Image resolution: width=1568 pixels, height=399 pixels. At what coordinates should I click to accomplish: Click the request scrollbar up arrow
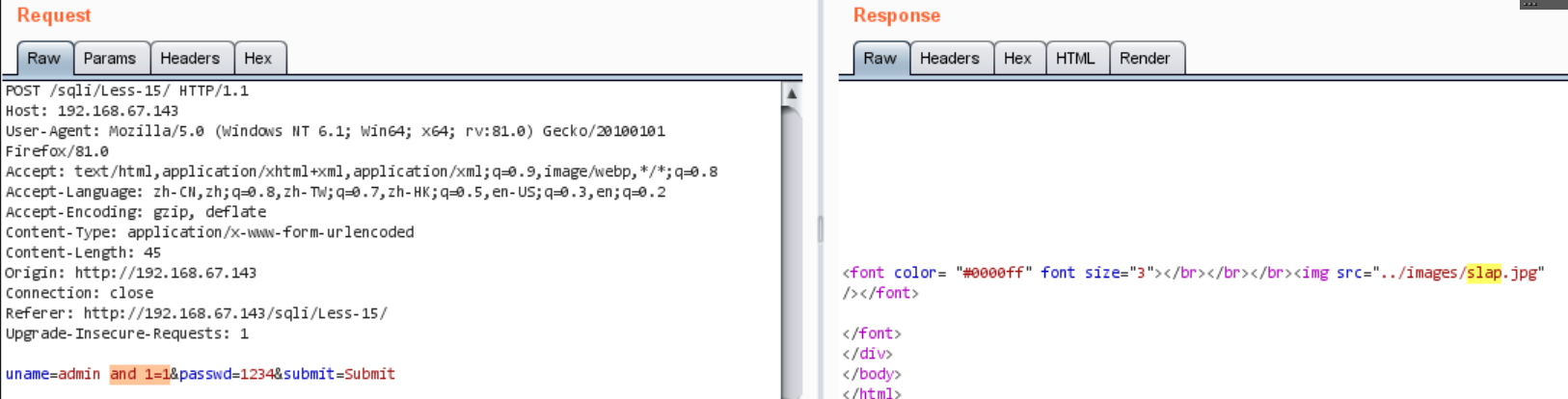coord(792,93)
